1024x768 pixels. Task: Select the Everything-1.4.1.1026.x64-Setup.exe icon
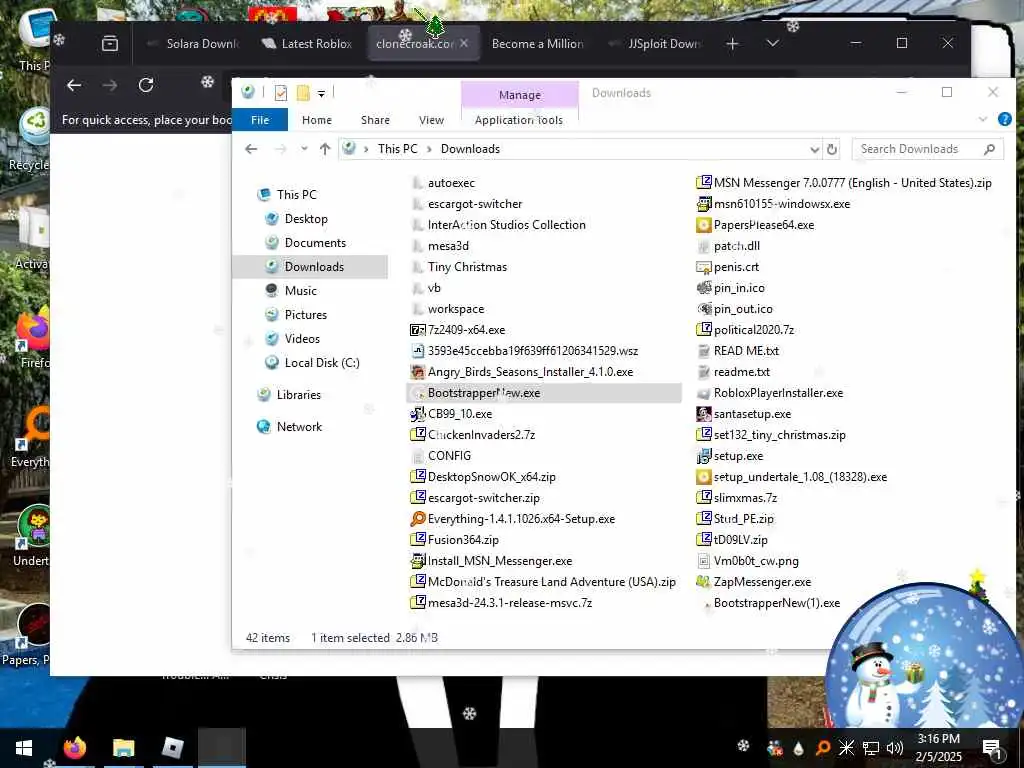point(417,519)
